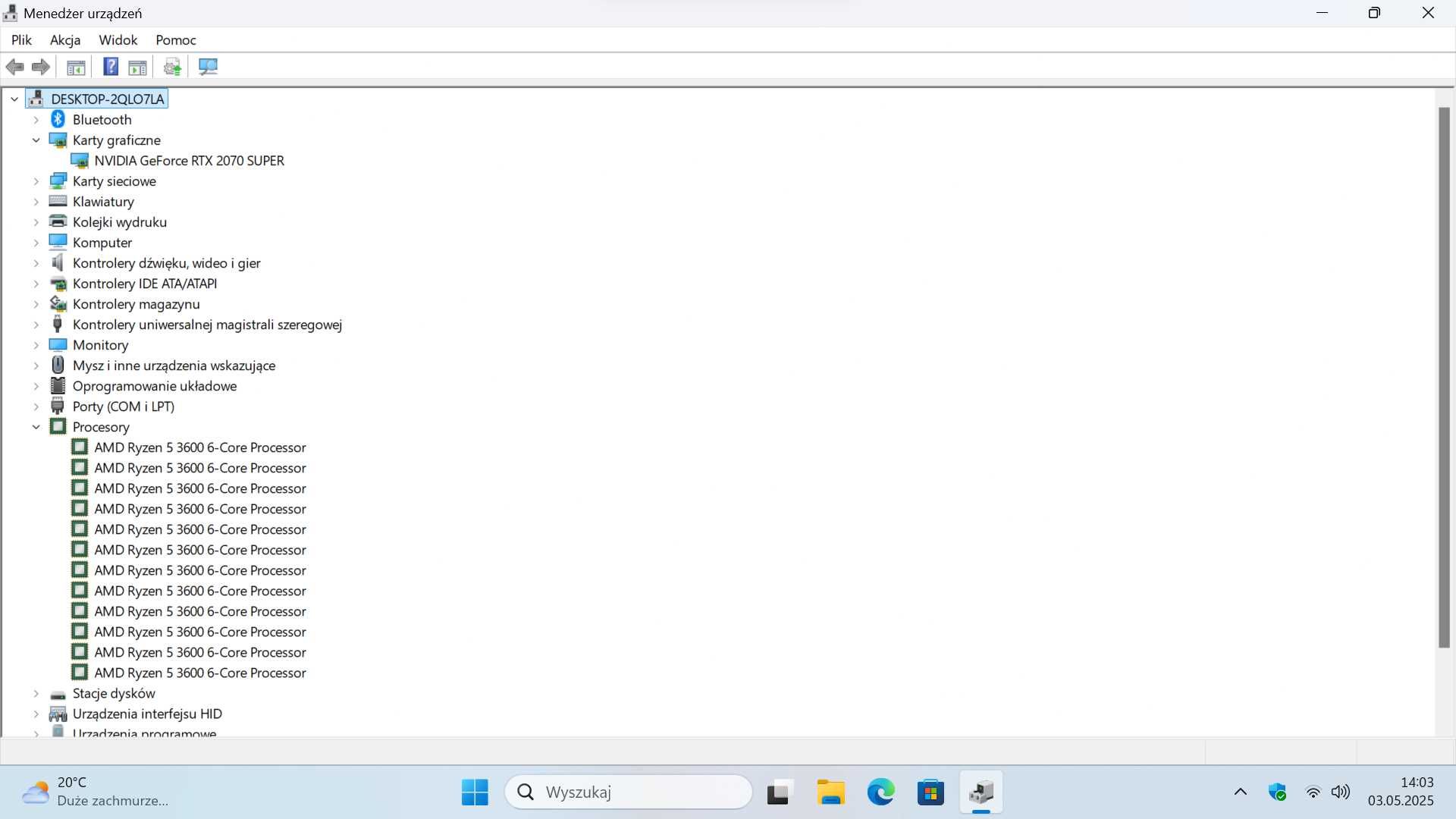Collapse the DESKTOP-2QLO7LA root node
The image size is (1456, 819).
(x=14, y=99)
